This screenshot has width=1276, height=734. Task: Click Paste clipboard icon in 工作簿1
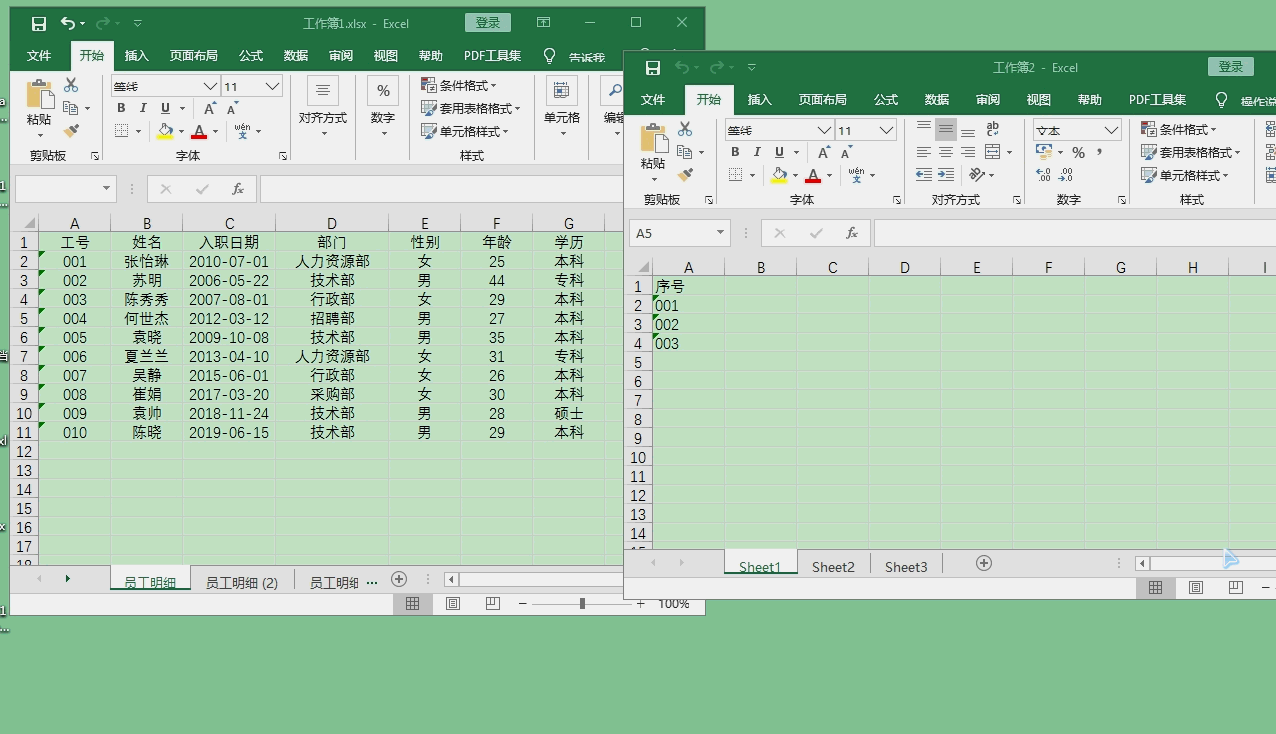coord(39,94)
